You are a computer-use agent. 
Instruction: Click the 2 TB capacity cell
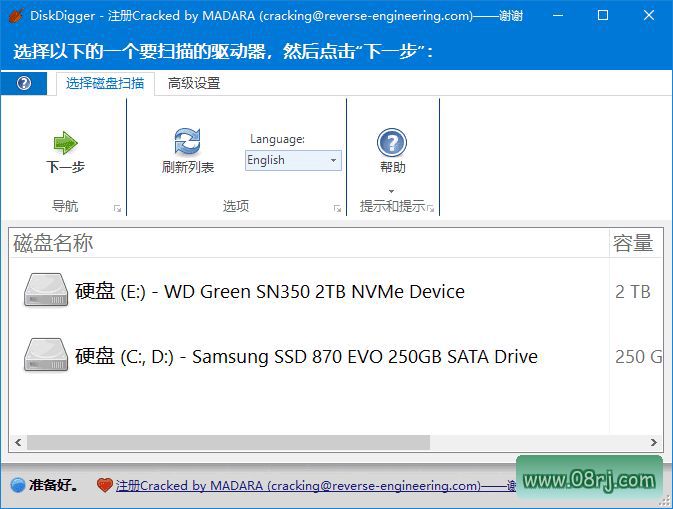633,292
